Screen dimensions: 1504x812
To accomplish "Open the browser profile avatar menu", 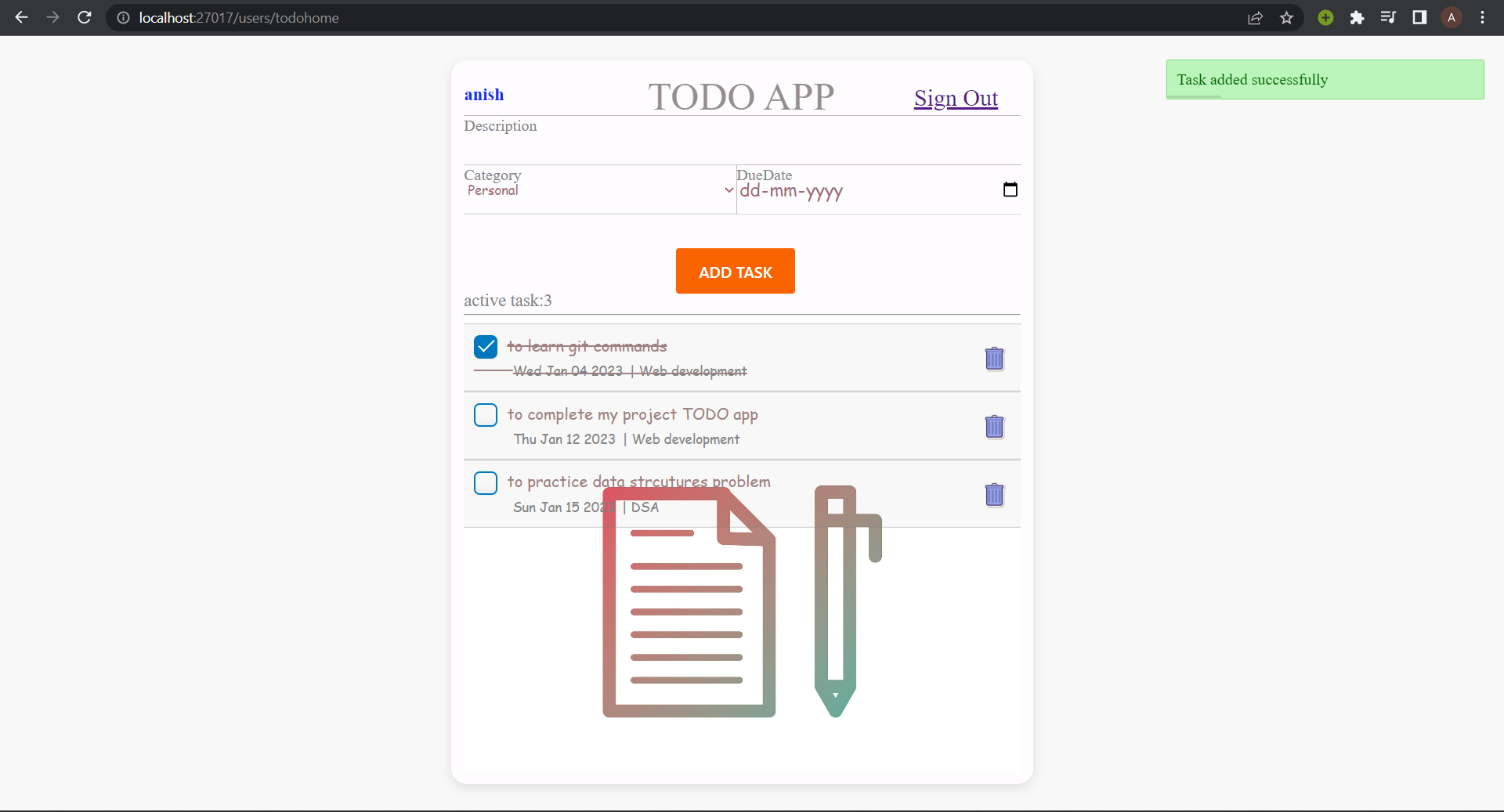I will [1451, 17].
